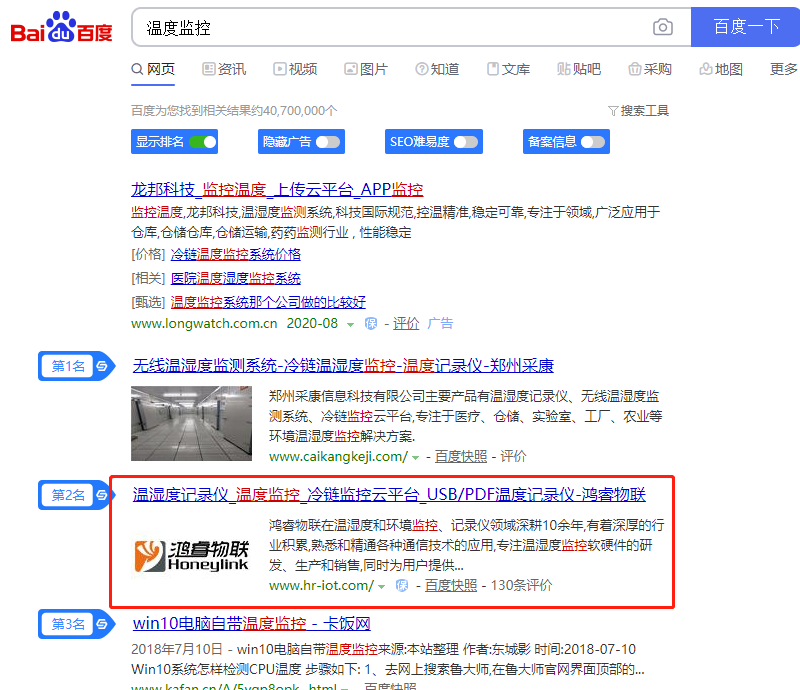The width and height of the screenshot is (800, 690).
Task: Click the 130条评价 link
Action: [521, 586]
